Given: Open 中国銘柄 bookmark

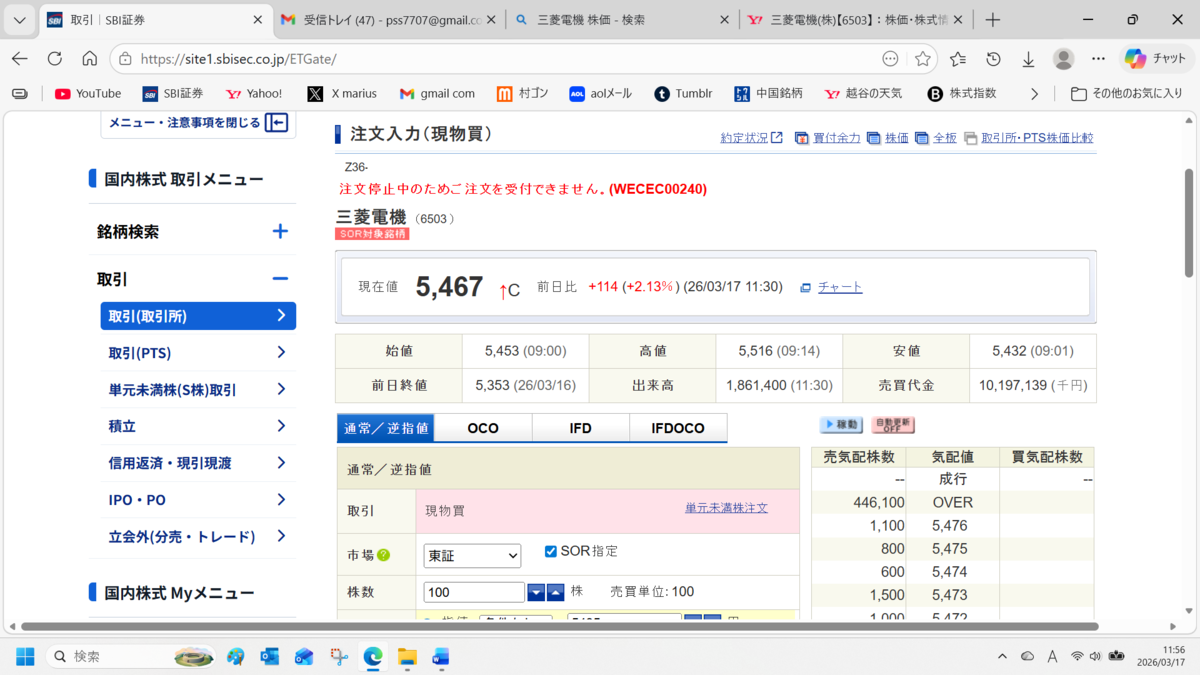Looking at the screenshot, I should click(x=768, y=93).
